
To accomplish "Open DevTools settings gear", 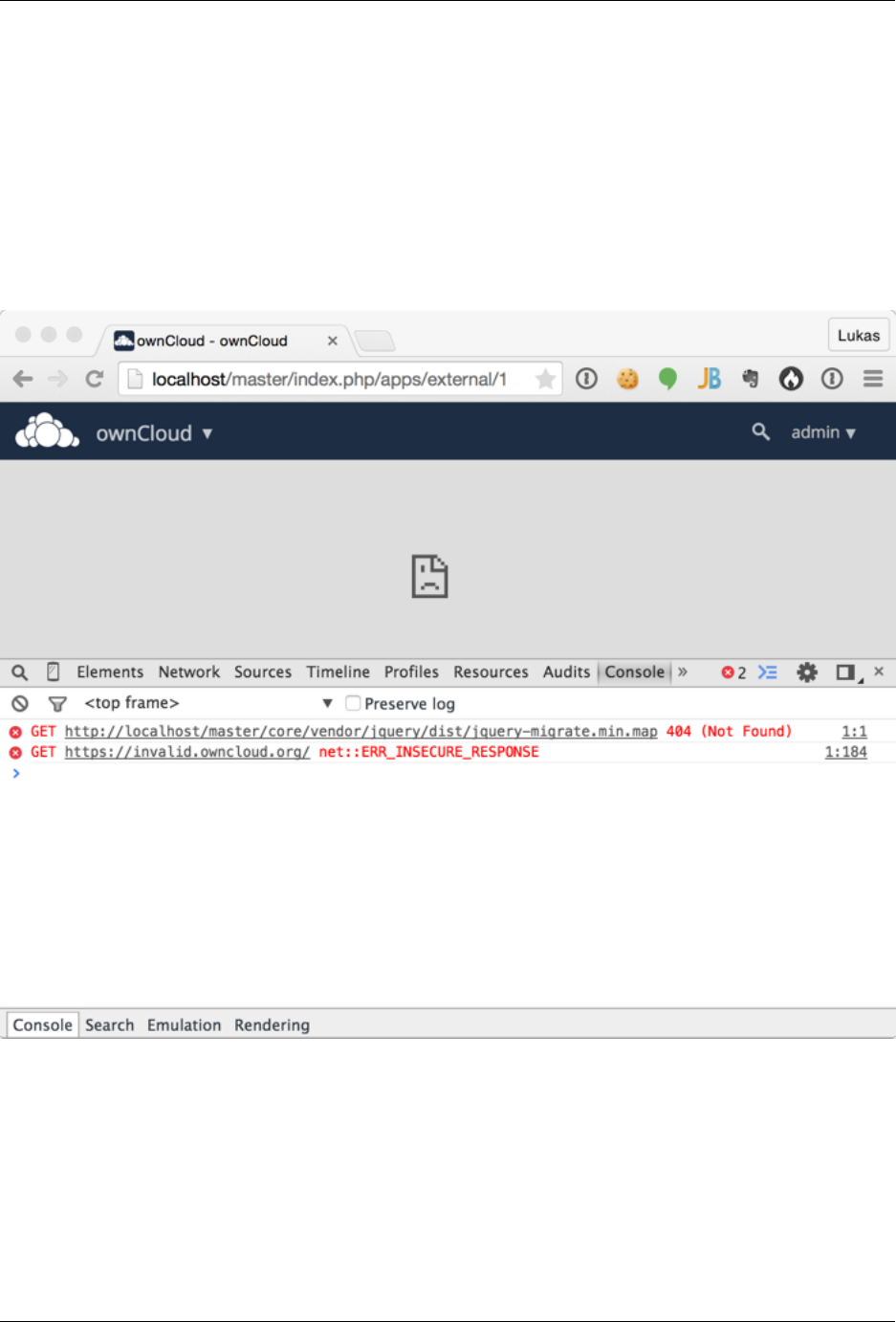I will [x=807, y=672].
